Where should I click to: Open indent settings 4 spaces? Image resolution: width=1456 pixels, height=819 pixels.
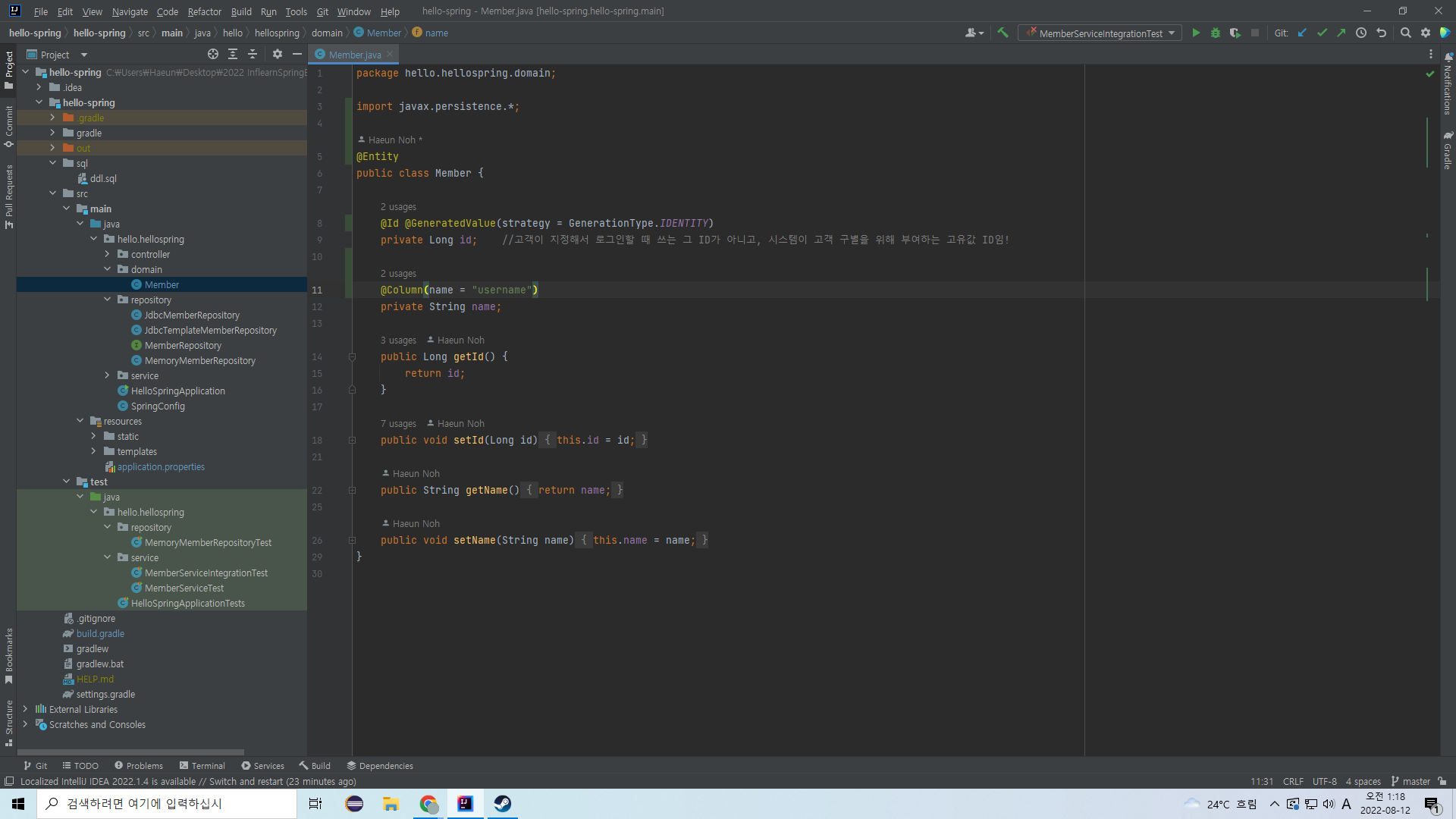click(x=1363, y=781)
